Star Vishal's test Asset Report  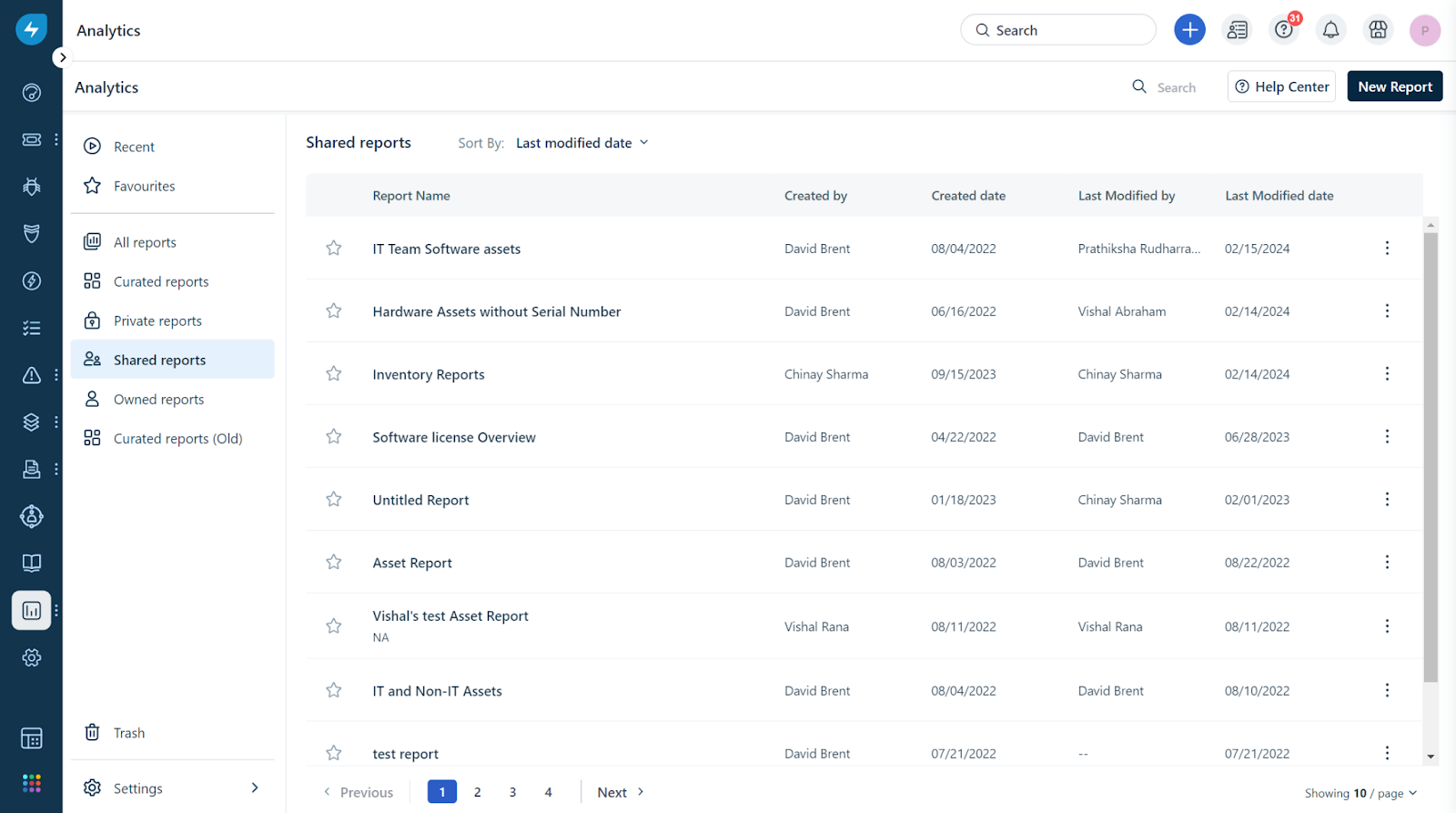[334, 626]
